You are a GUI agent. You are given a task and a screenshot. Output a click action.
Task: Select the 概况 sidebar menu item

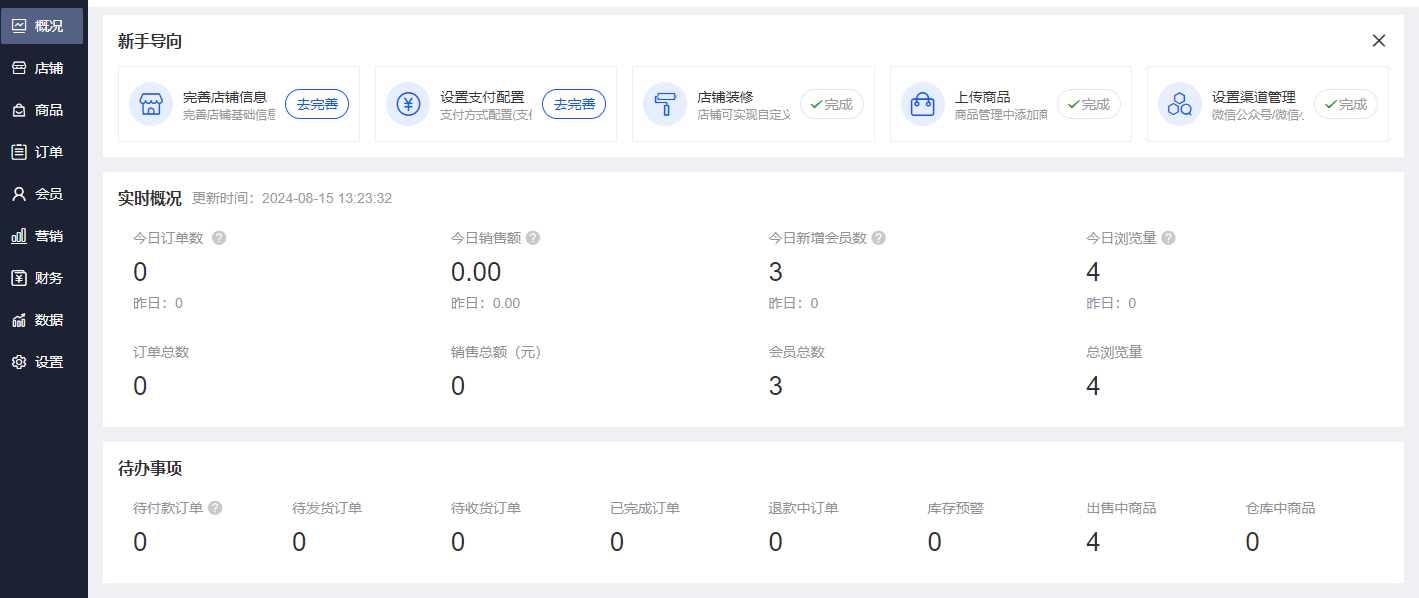pos(44,25)
